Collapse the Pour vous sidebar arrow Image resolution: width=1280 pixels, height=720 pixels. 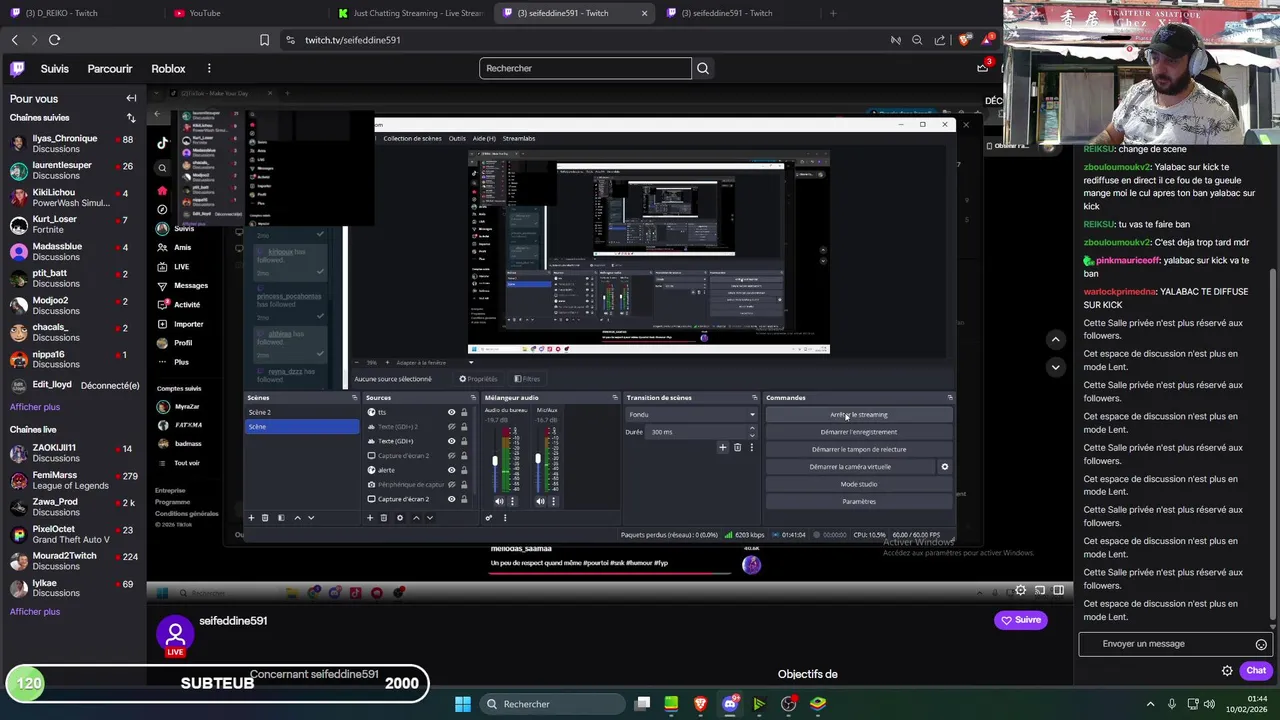click(x=131, y=98)
